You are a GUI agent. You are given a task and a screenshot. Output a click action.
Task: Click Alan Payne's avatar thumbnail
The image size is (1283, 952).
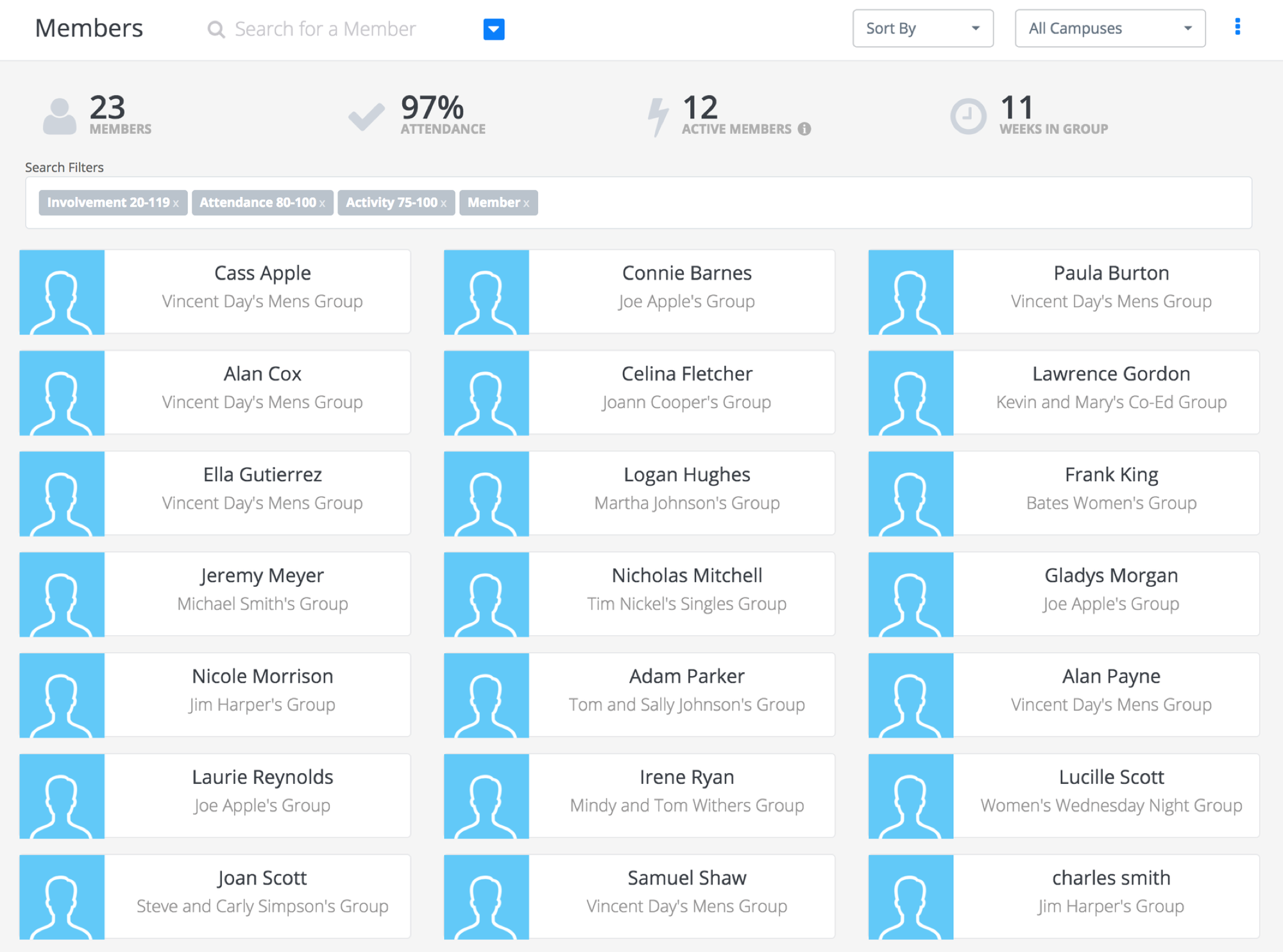coord(911,695)
